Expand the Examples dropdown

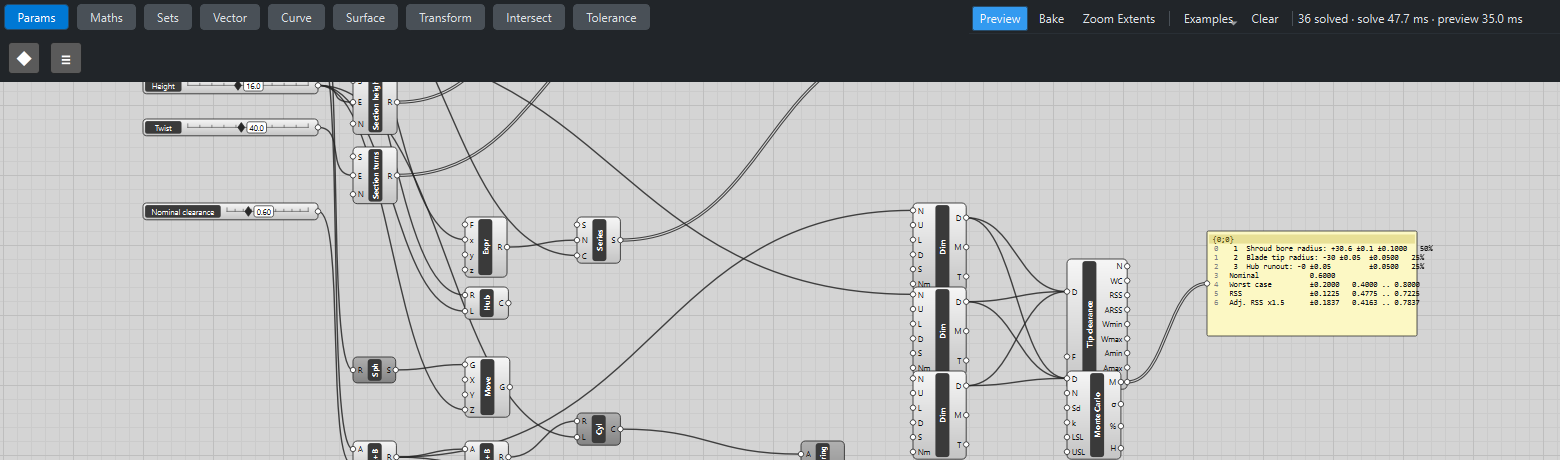1209,19
